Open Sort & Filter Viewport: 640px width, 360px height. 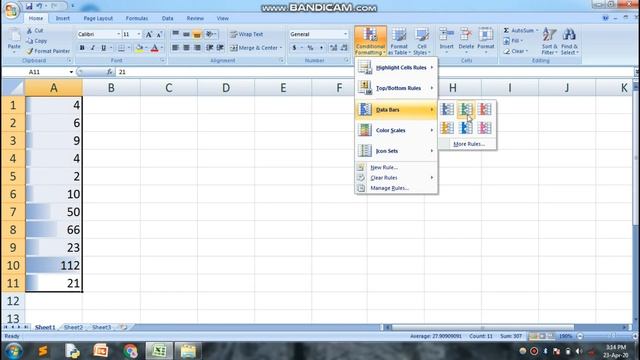(x=549, y=41)
